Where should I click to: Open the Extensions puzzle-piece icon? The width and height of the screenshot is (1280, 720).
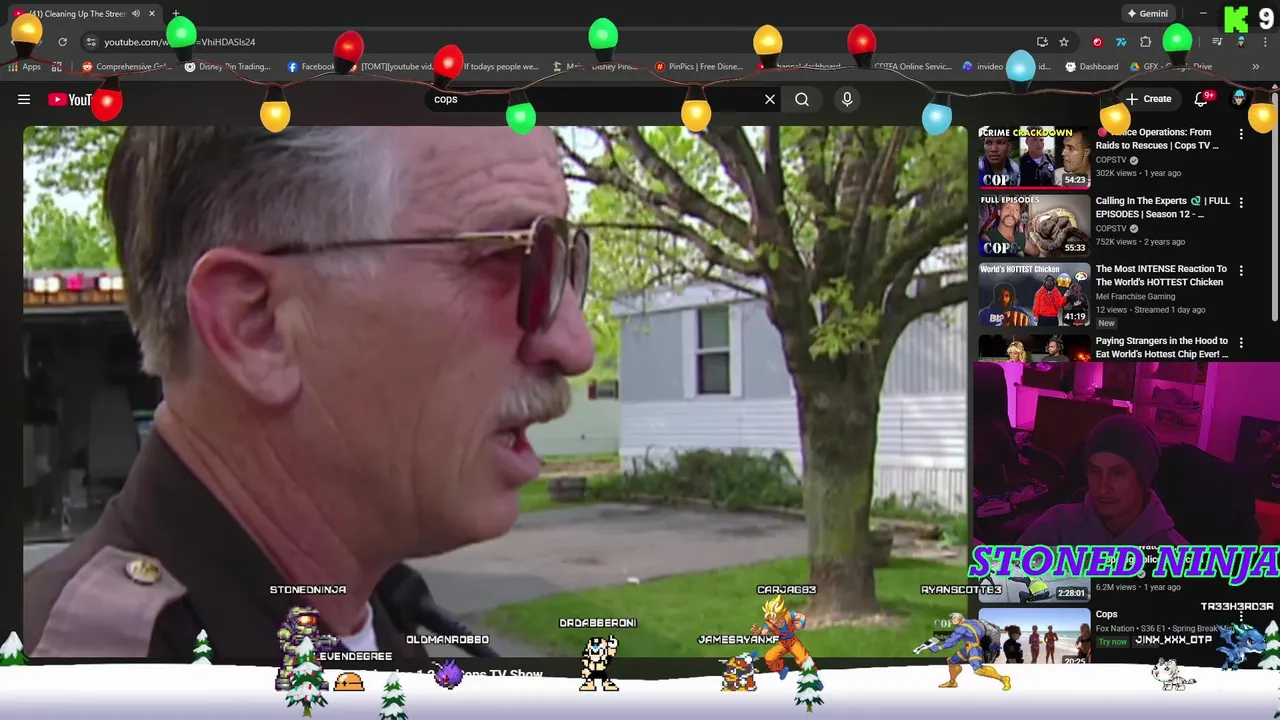(1146, 42)
